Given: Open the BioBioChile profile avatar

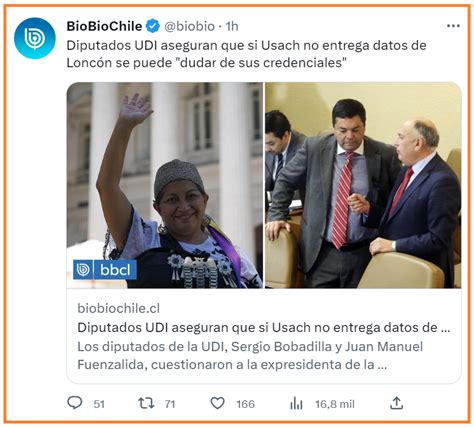Looking at the screenshot, I should [x=35, y=38].
